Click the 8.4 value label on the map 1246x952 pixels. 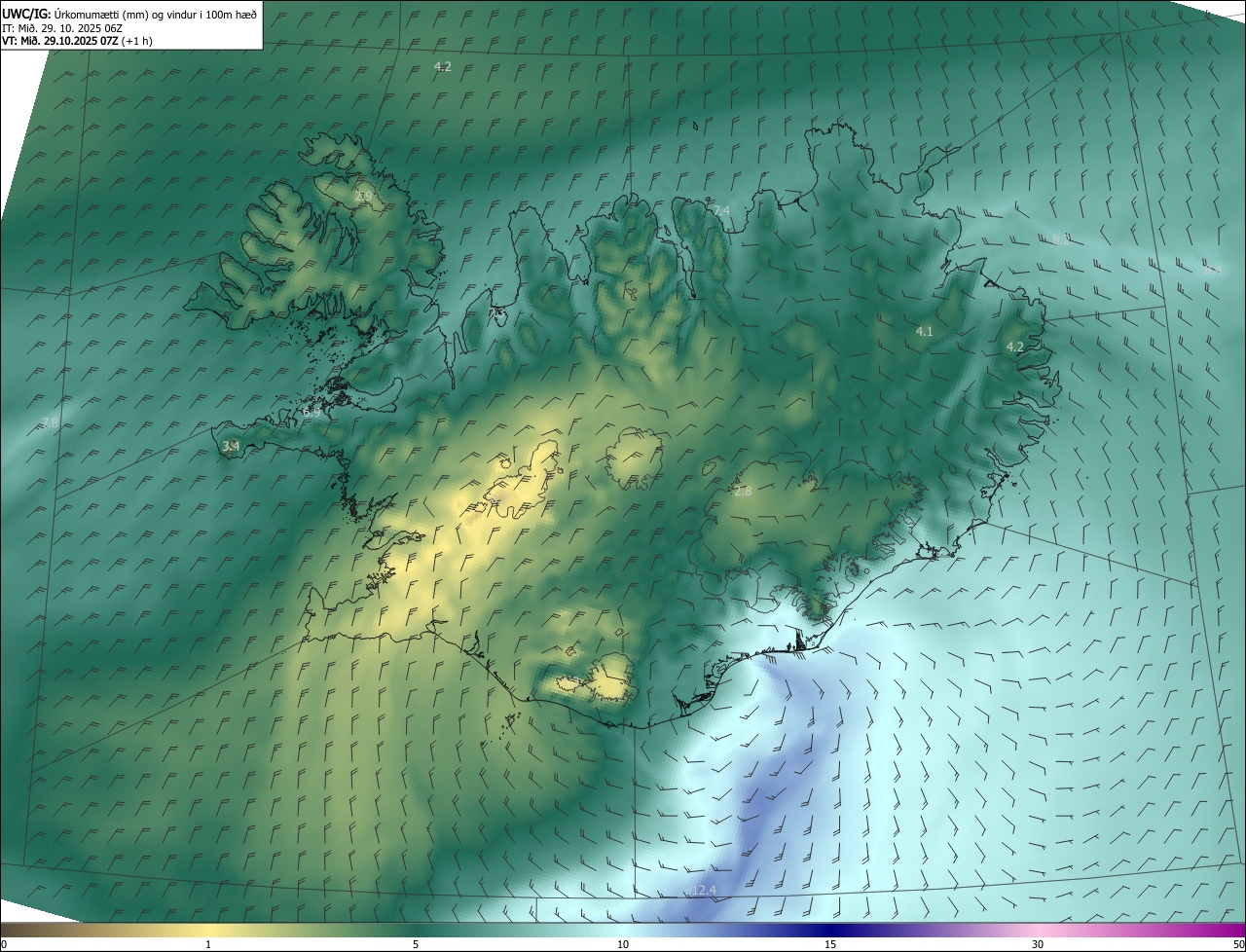pyautogui.click(x=1213, y=270)
